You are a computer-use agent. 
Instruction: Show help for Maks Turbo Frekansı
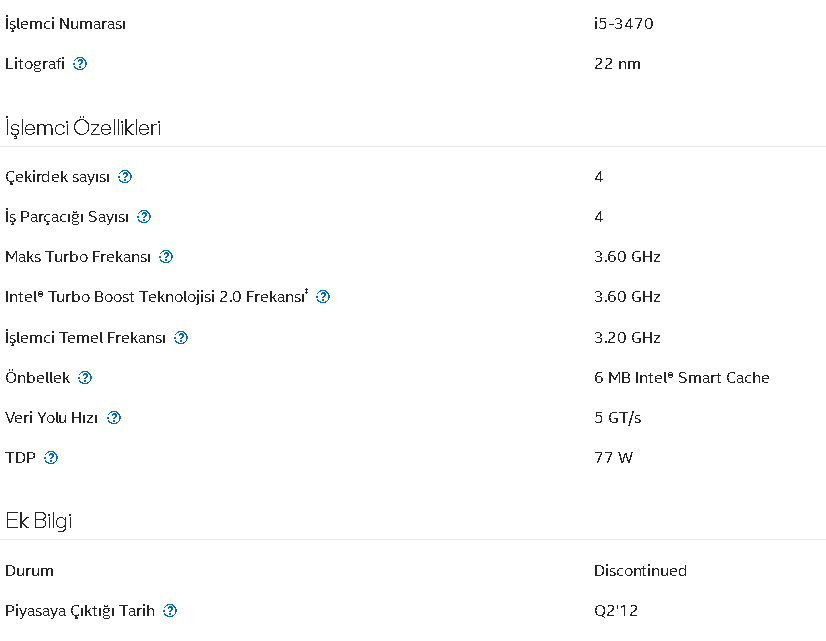click(x=166, y=257)
